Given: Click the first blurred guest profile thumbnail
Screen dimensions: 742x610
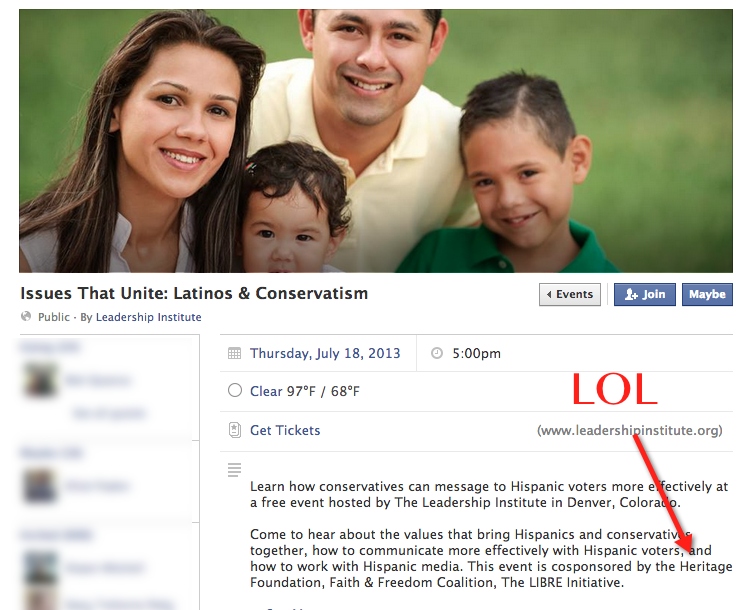Looking at the screenshot, I should pyautogui.click(x=40, y=380).
